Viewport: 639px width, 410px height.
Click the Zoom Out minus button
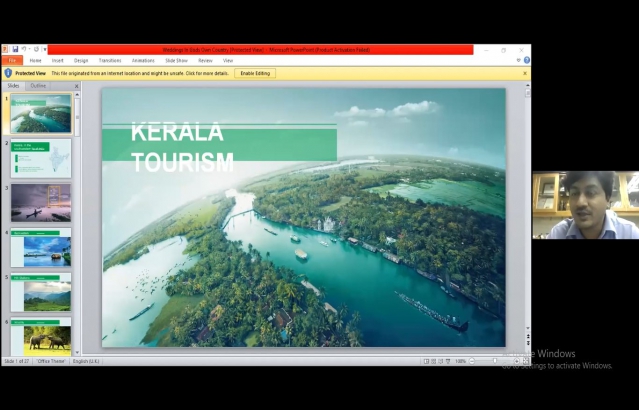pos(472,362)
